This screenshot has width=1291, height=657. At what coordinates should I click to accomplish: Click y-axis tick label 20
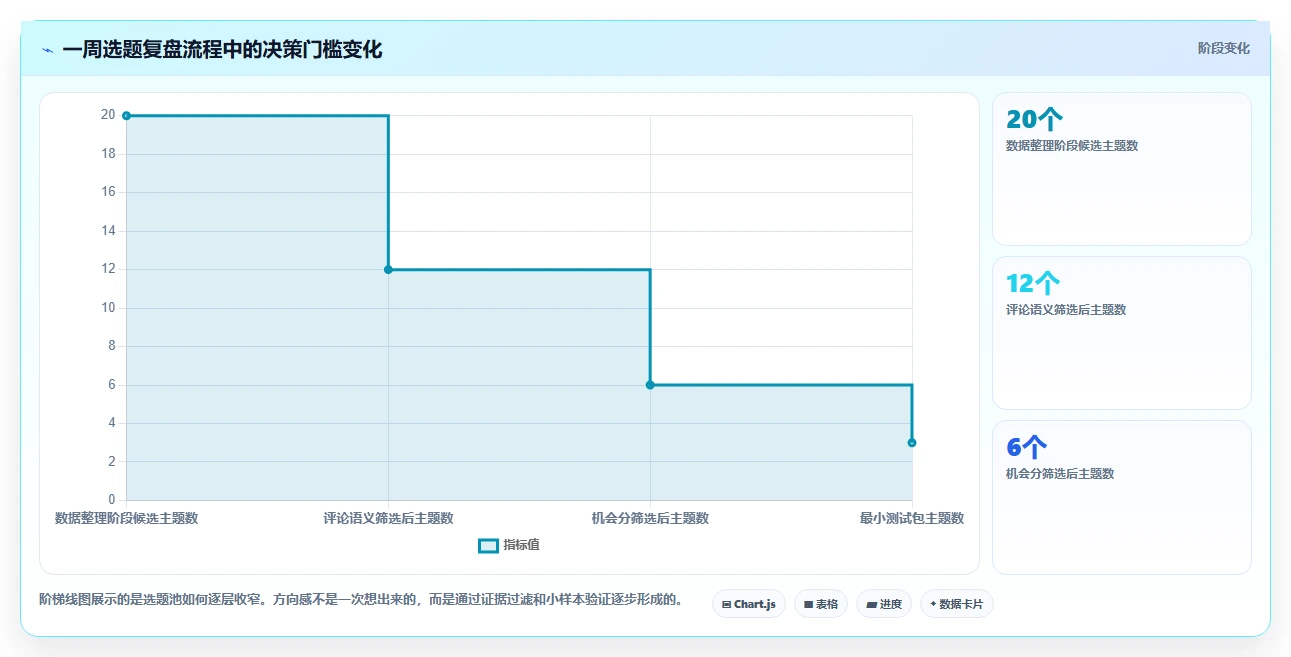(108, 115)
